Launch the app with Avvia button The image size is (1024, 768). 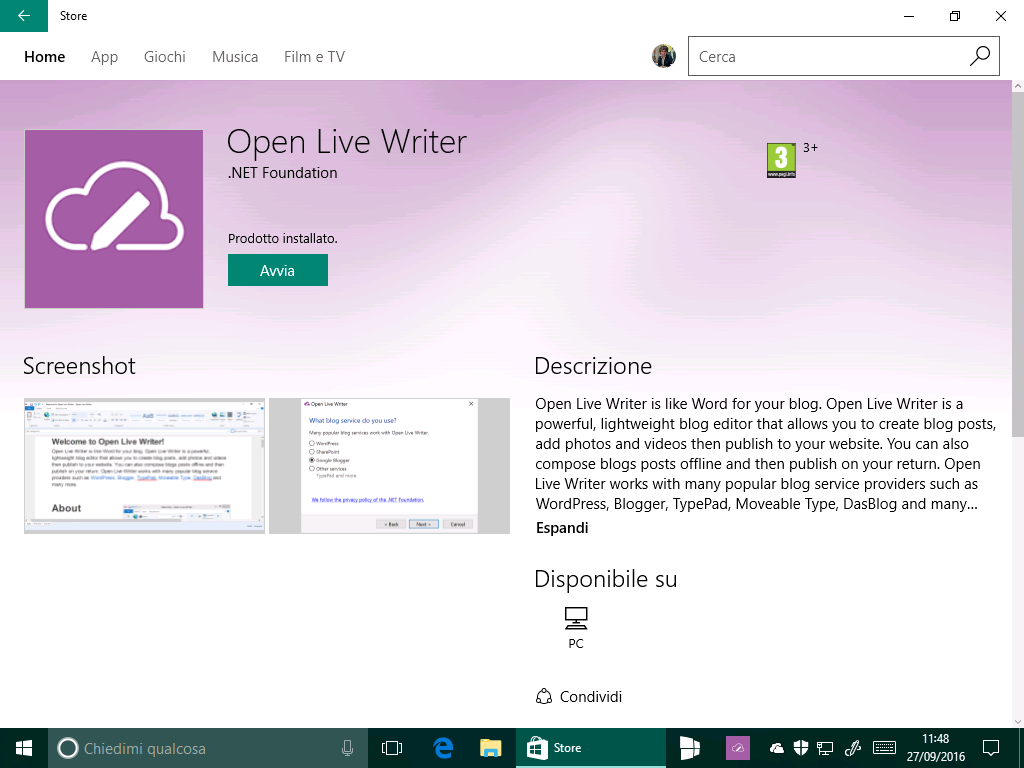[x=278, y=270]
